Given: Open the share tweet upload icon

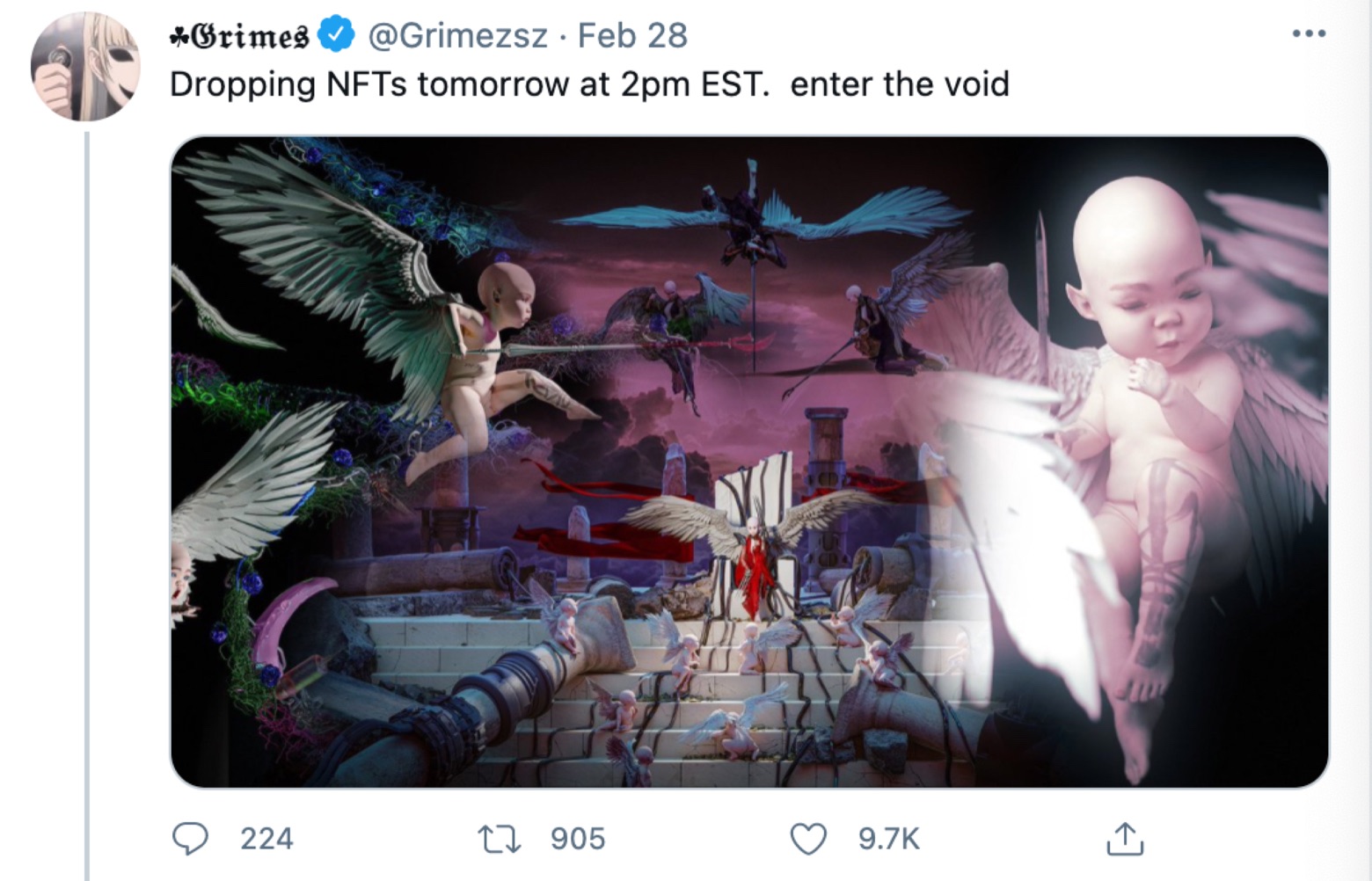Looking at the screenshot, I should click(1124, 838).
